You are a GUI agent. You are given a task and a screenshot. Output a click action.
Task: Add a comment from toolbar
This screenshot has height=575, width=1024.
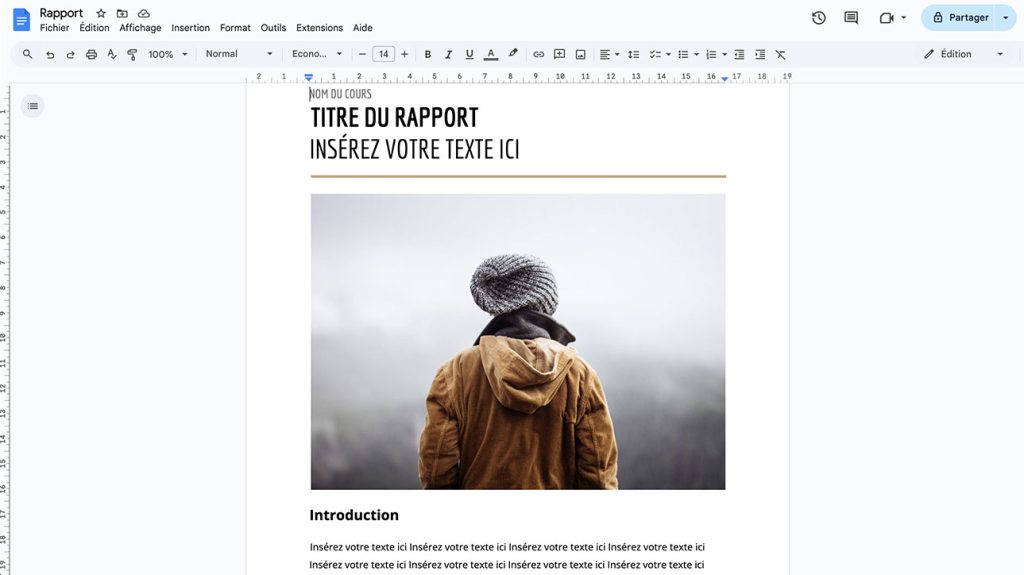pyautogui.click(x=560, y=54)
